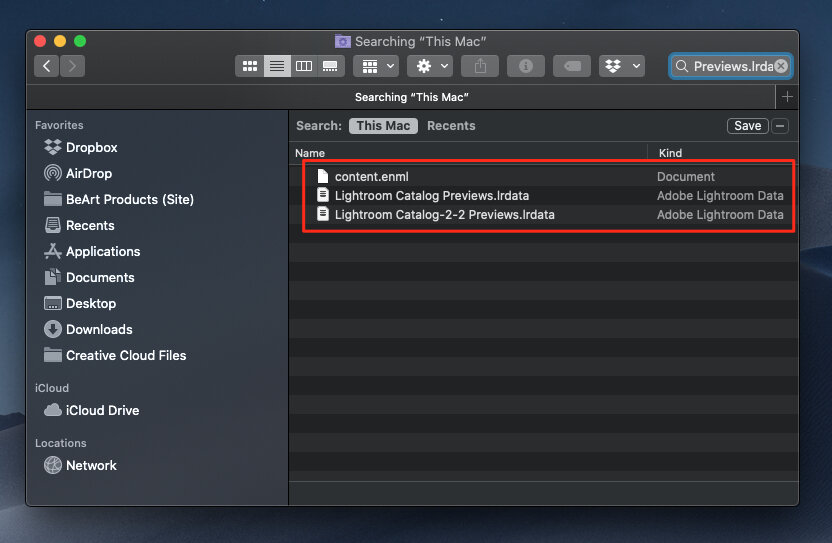Image resolution: width=832 pixels, height=543 pixels.
Task: Sort results by Kind column
Action: (670, 153)
